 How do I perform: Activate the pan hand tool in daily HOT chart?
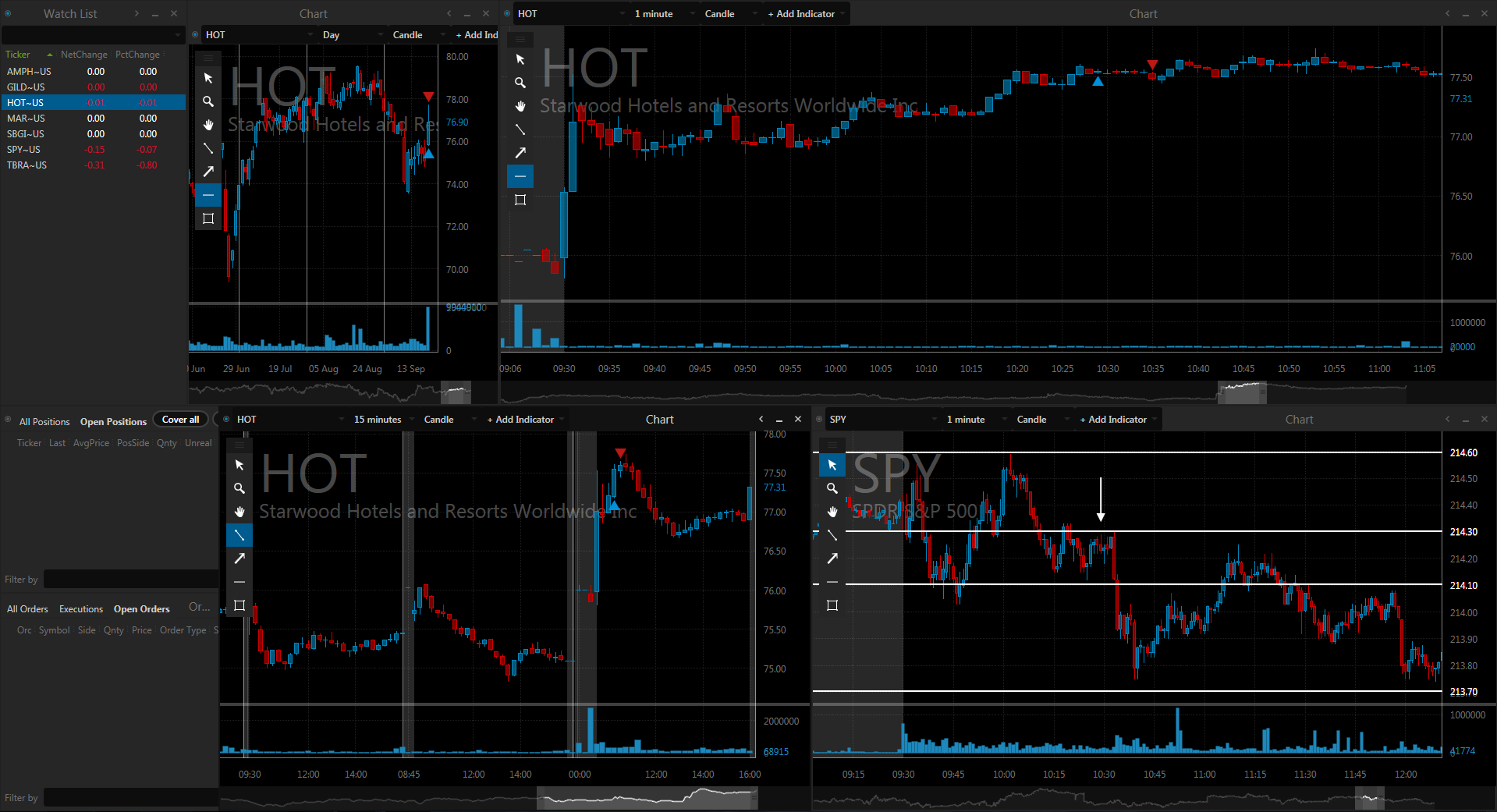click(x=208, y=125)
